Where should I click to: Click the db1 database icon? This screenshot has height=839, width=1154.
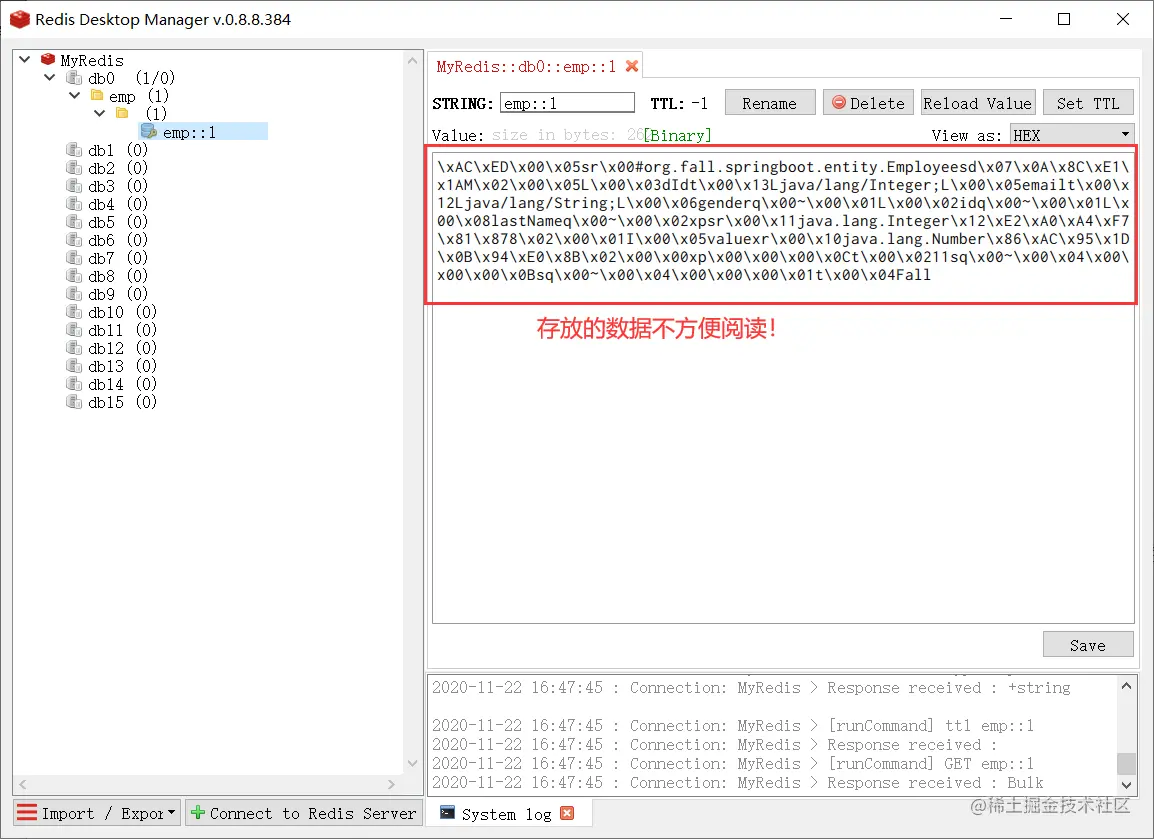[x=74, y=149]
